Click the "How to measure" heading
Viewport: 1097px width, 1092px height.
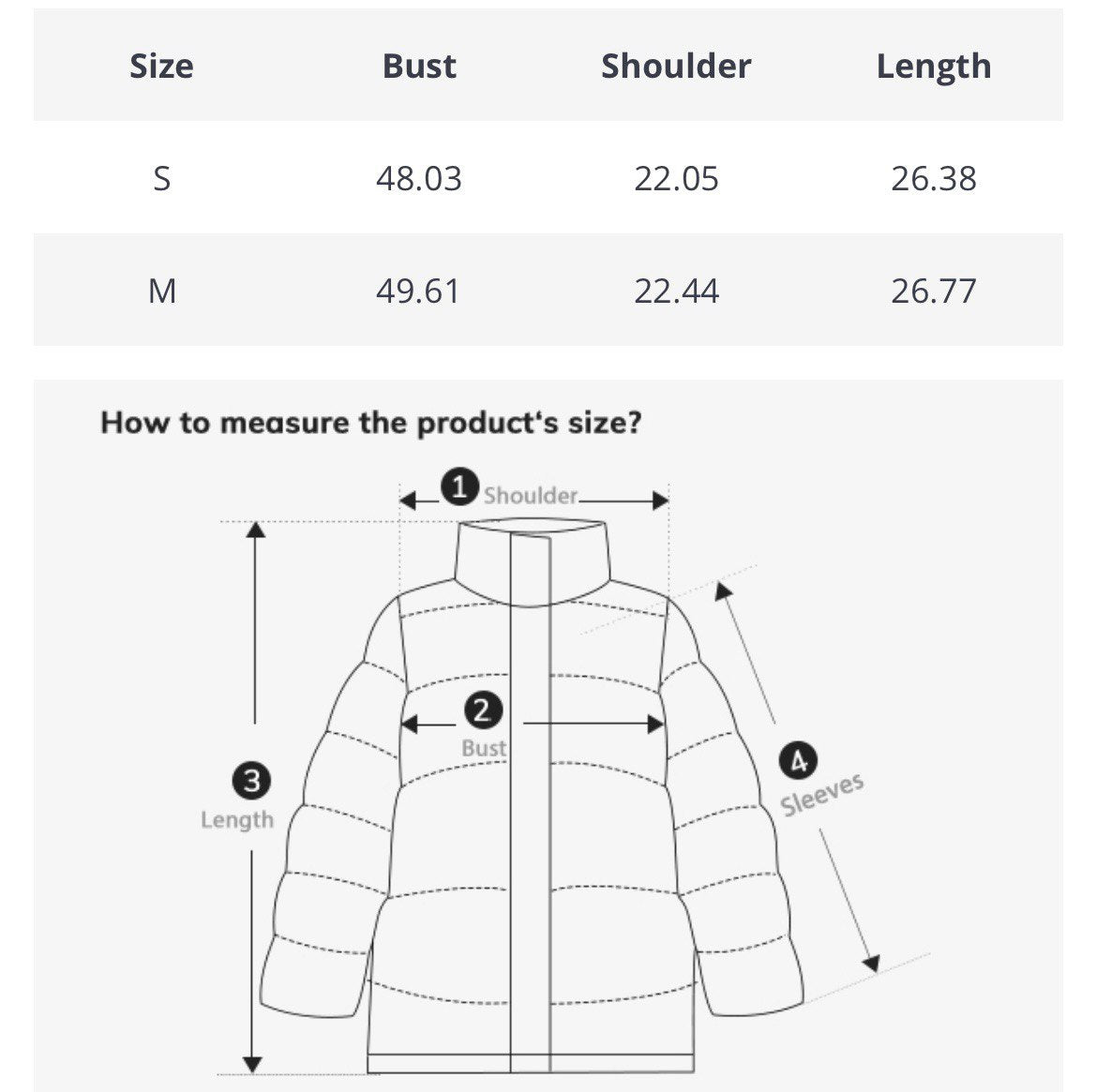coord(371,423)
